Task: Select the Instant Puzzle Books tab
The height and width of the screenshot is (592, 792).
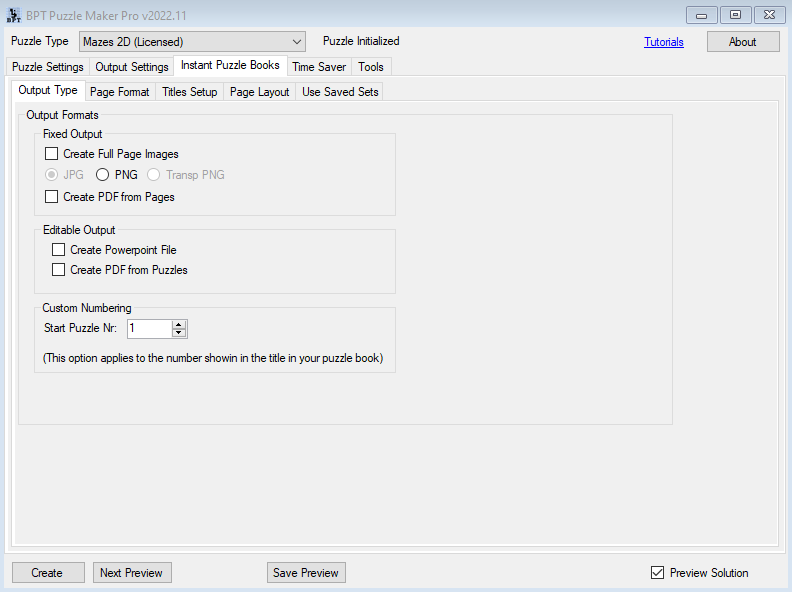Action: click(x=230, y=65)
